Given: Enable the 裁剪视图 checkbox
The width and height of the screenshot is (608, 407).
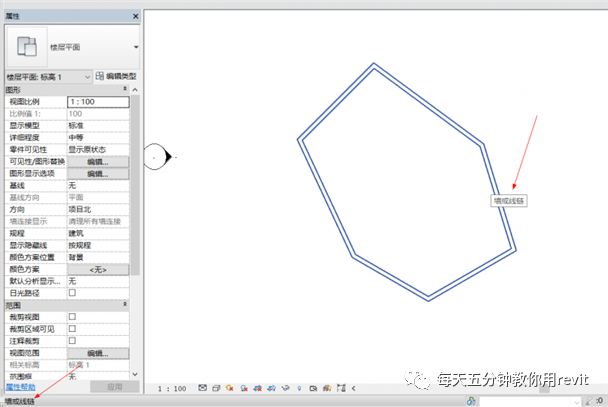Looking at the screenshot, I should [x=72, y=317].
